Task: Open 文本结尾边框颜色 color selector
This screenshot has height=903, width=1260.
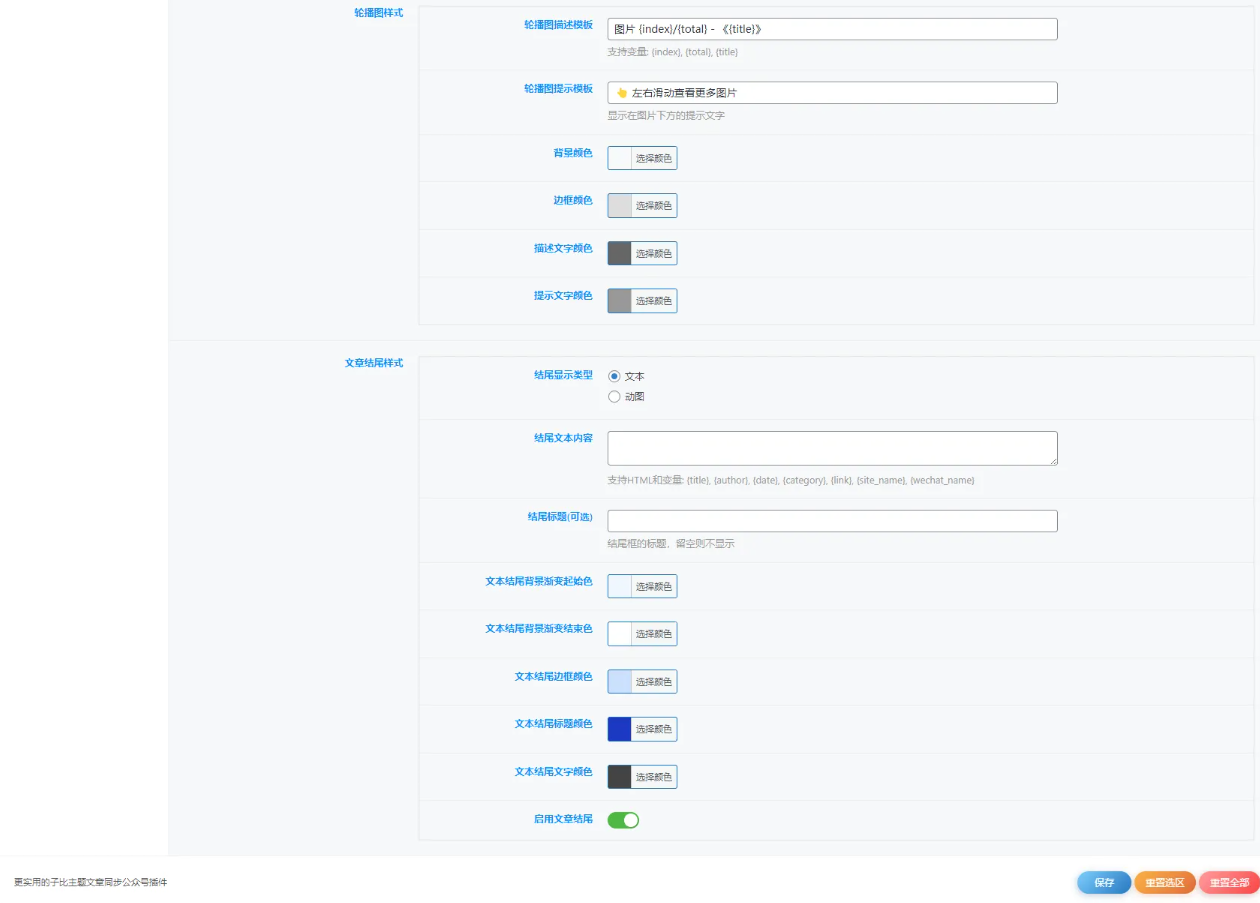Action: point(642,682)
